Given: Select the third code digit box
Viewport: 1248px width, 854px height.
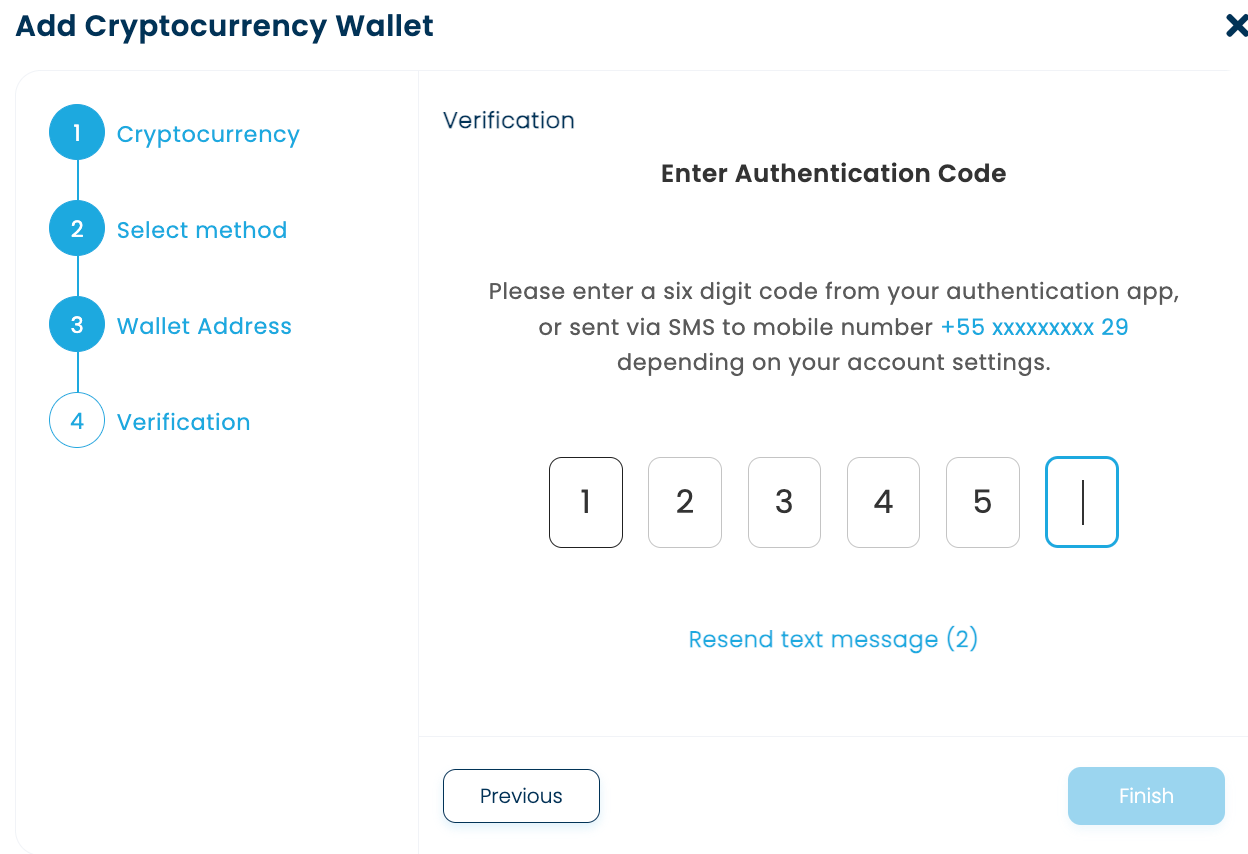Looking at the screenshot, I should (x=784, y=502).
